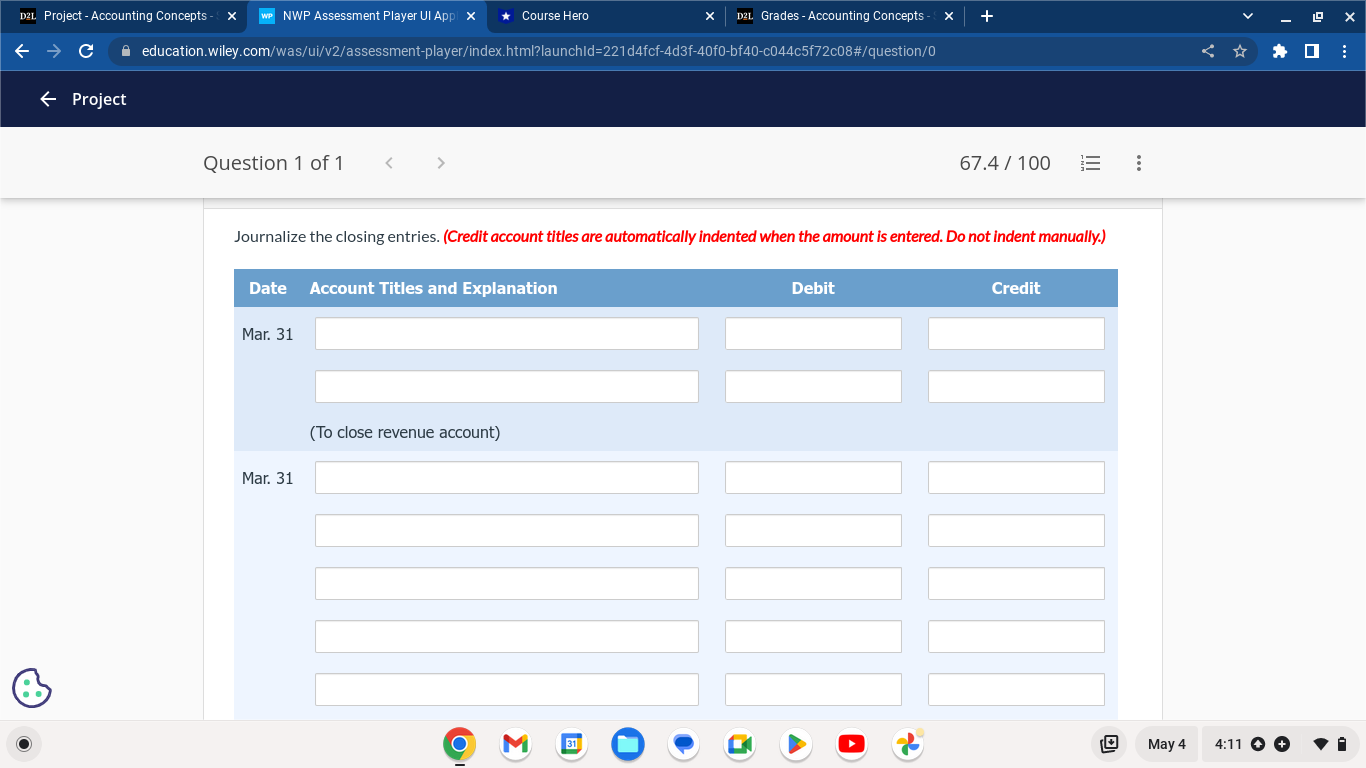Open Chrome extensions puzzle icon
This screenshot has width=1366, height=768.
[1280, 50]
